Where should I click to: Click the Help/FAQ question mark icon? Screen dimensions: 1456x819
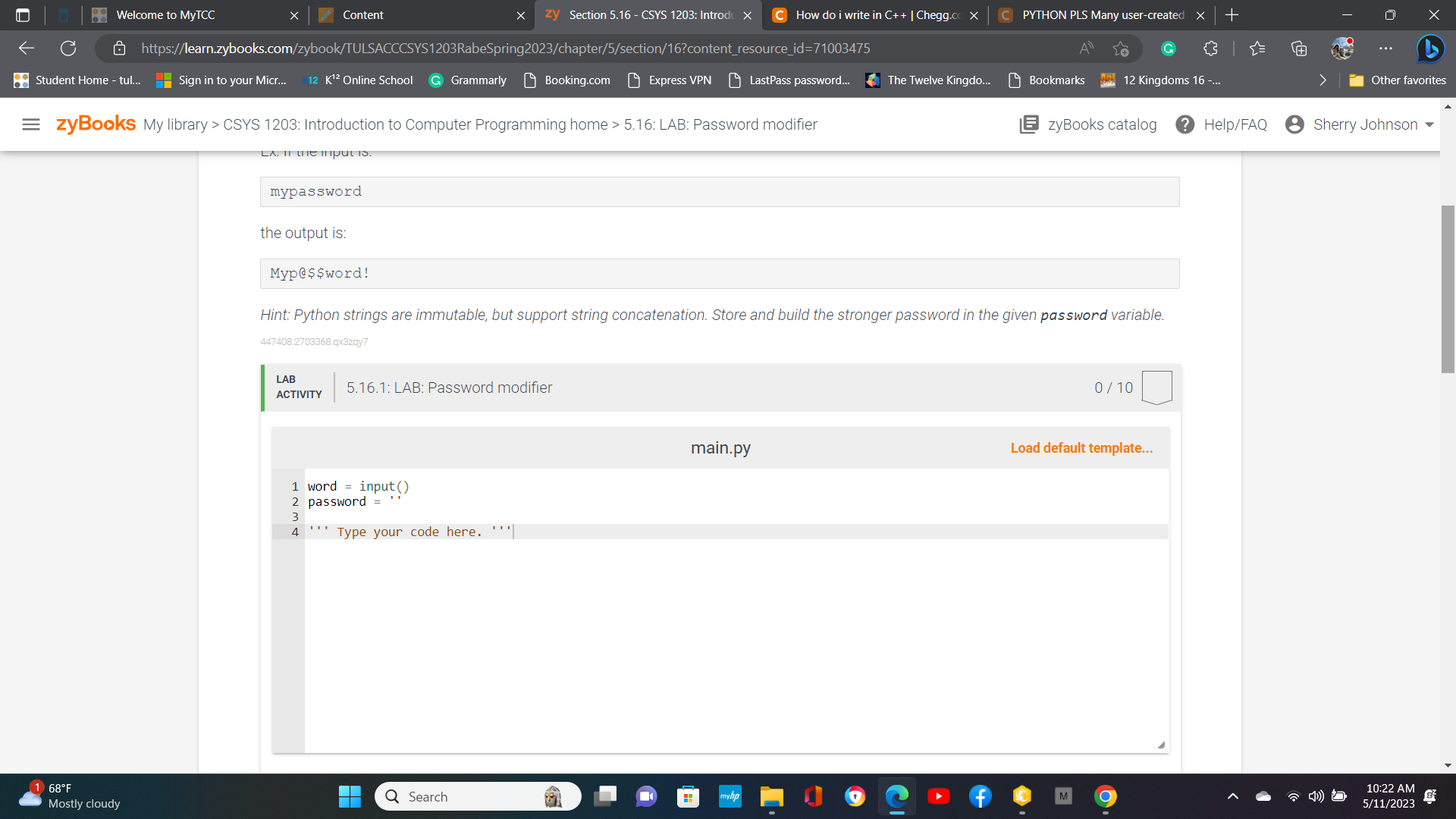coord(1185,124)
